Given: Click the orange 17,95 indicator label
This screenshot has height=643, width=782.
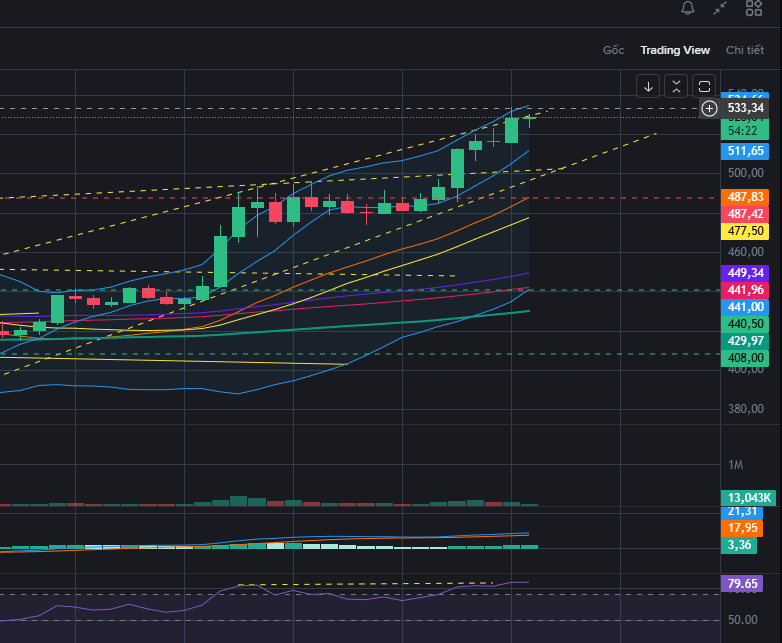Looking at the screenshot, I should pos(742,528).
